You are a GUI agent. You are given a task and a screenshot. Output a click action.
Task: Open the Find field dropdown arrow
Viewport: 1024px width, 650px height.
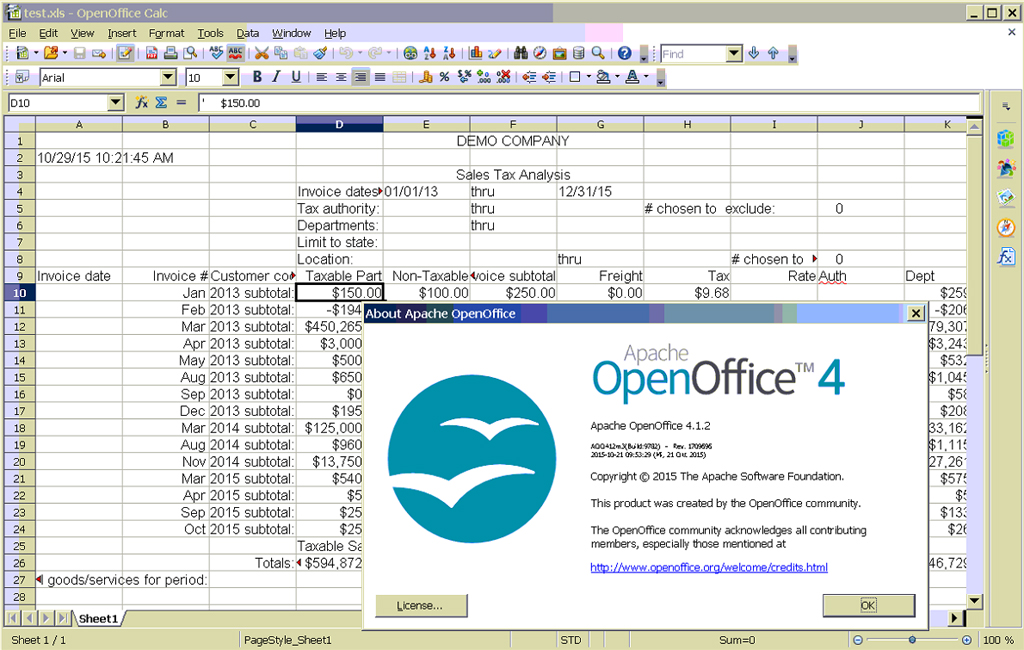734,54
